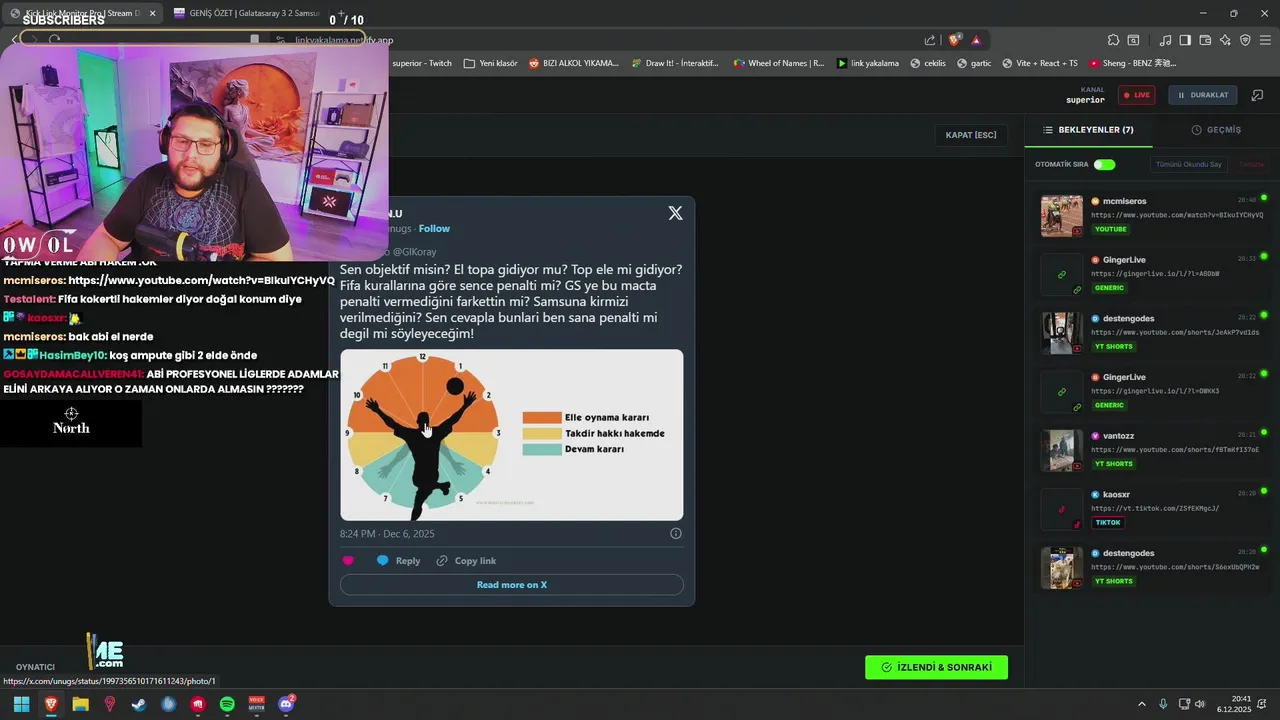The image size is (1280, 720).
Task: Select the GingerLive link ending OWKK3
Action: (1154, 391)
